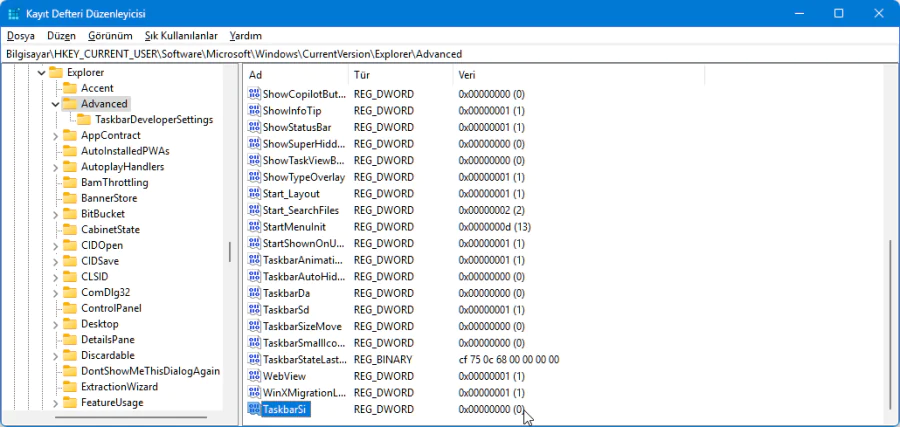Click the values list vertical scrollbar

coord(889,320)
